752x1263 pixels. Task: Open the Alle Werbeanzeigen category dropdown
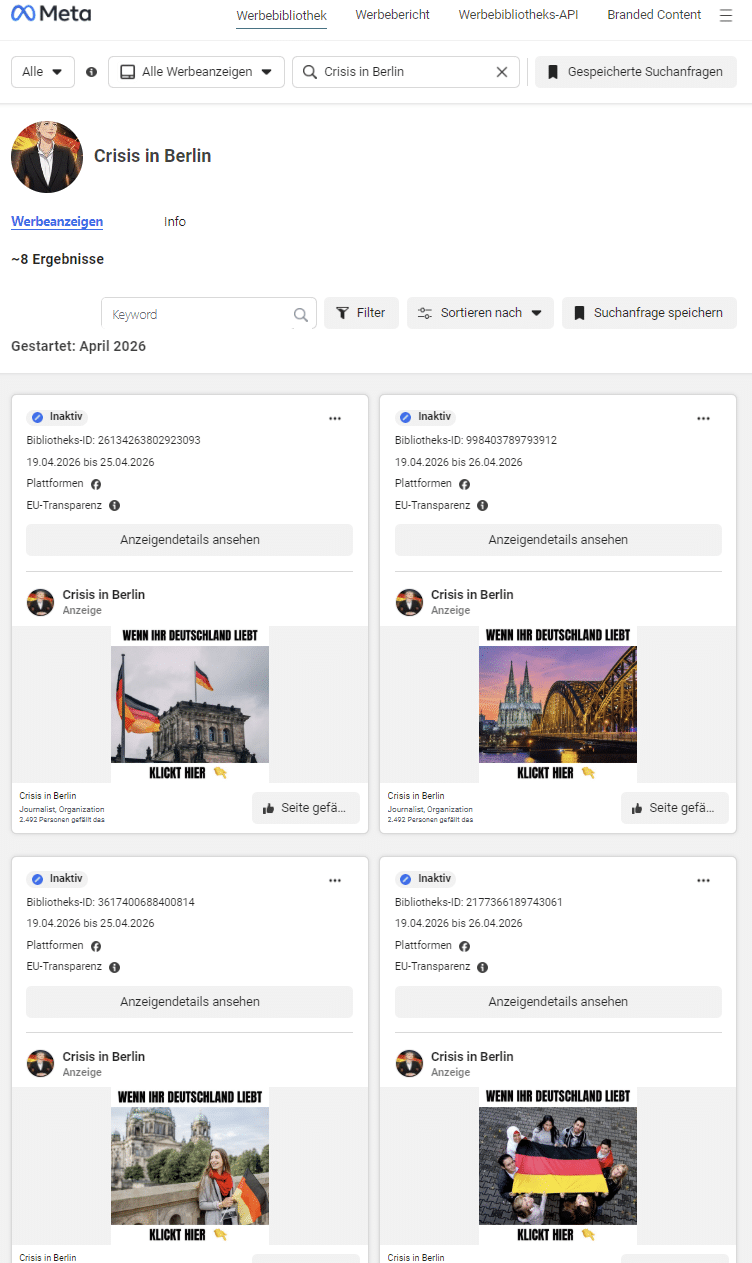point(196,72)
